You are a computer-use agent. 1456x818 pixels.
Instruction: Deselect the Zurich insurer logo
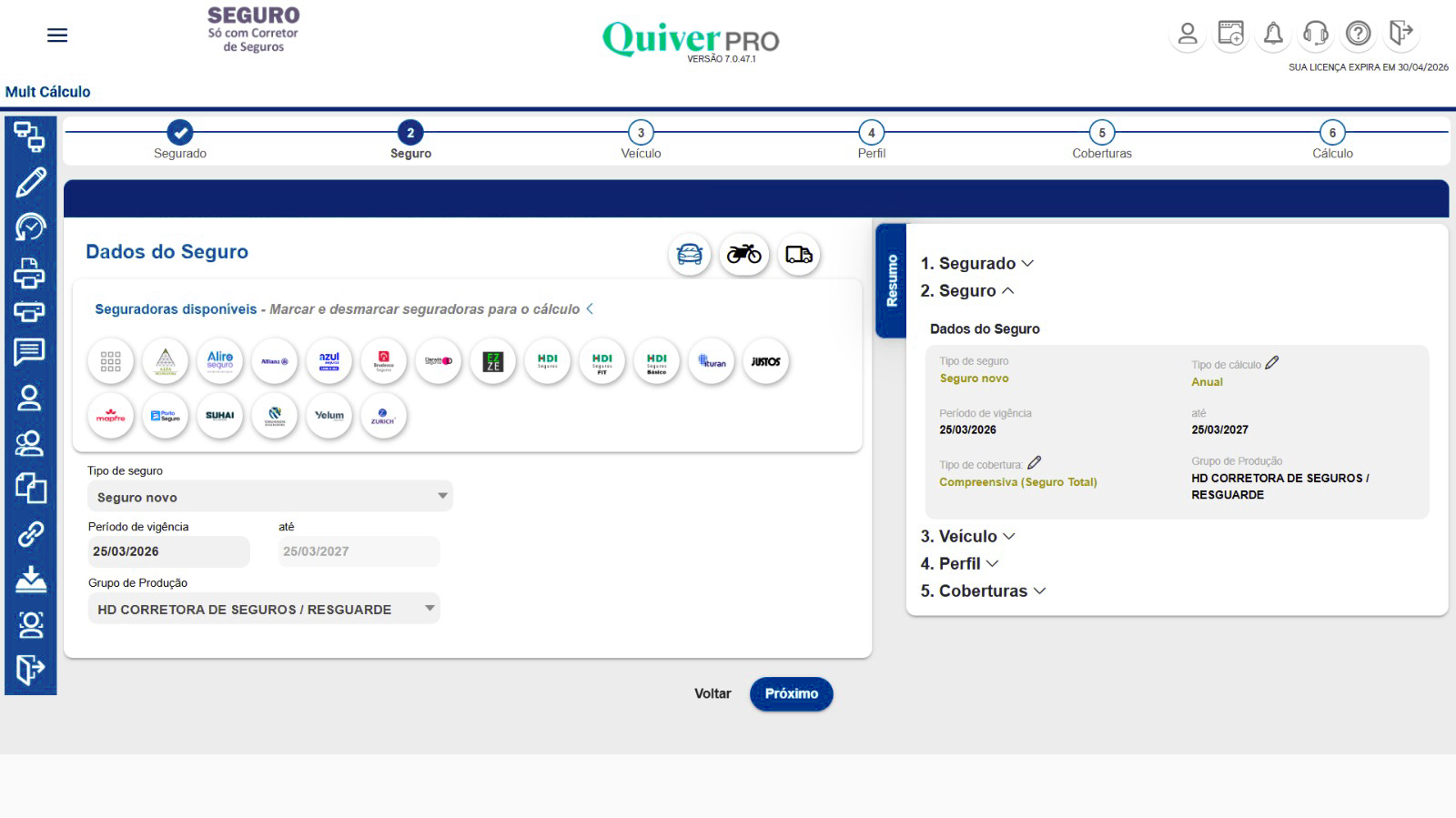click(x=383, y=416)
